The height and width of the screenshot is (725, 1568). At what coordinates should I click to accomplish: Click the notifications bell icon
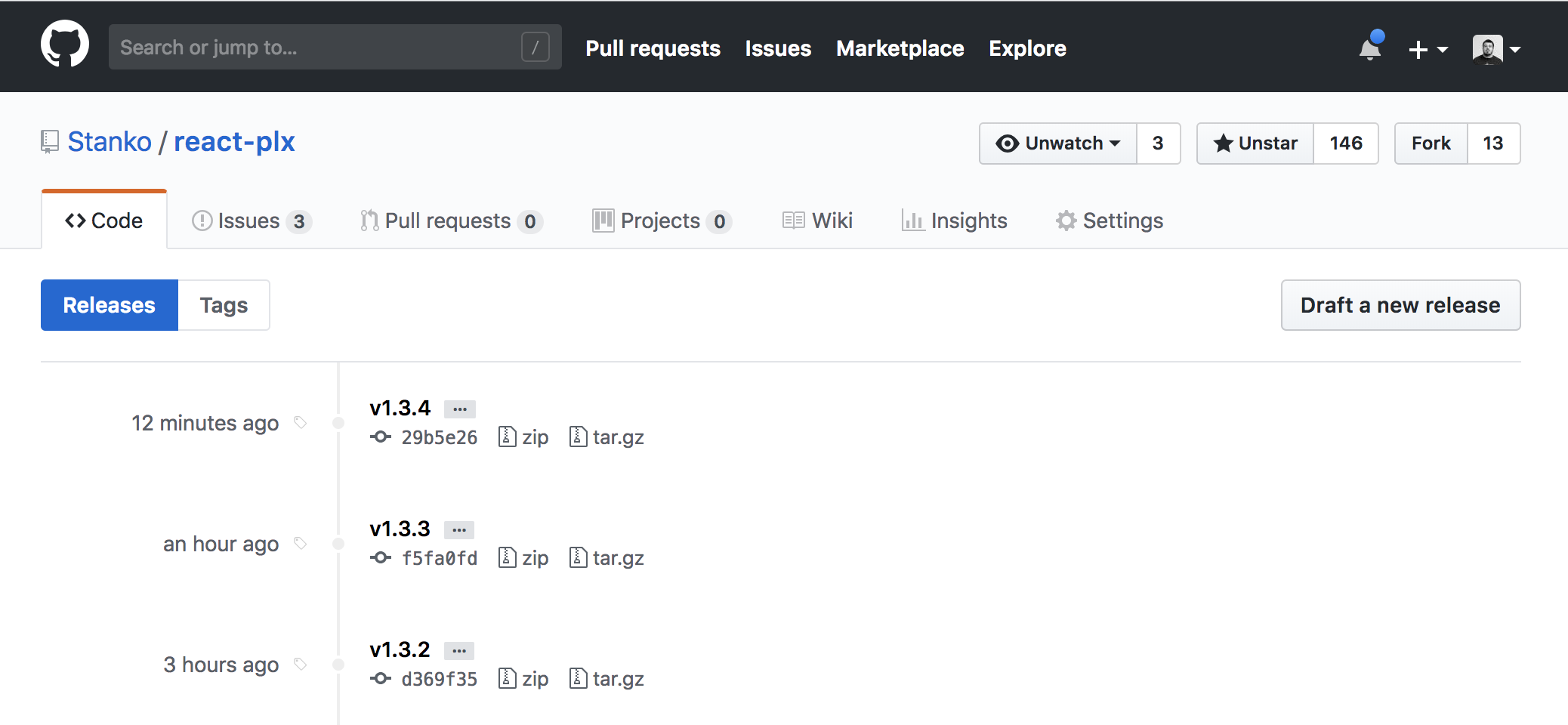pyautogui.click(x=1370, y=47)
